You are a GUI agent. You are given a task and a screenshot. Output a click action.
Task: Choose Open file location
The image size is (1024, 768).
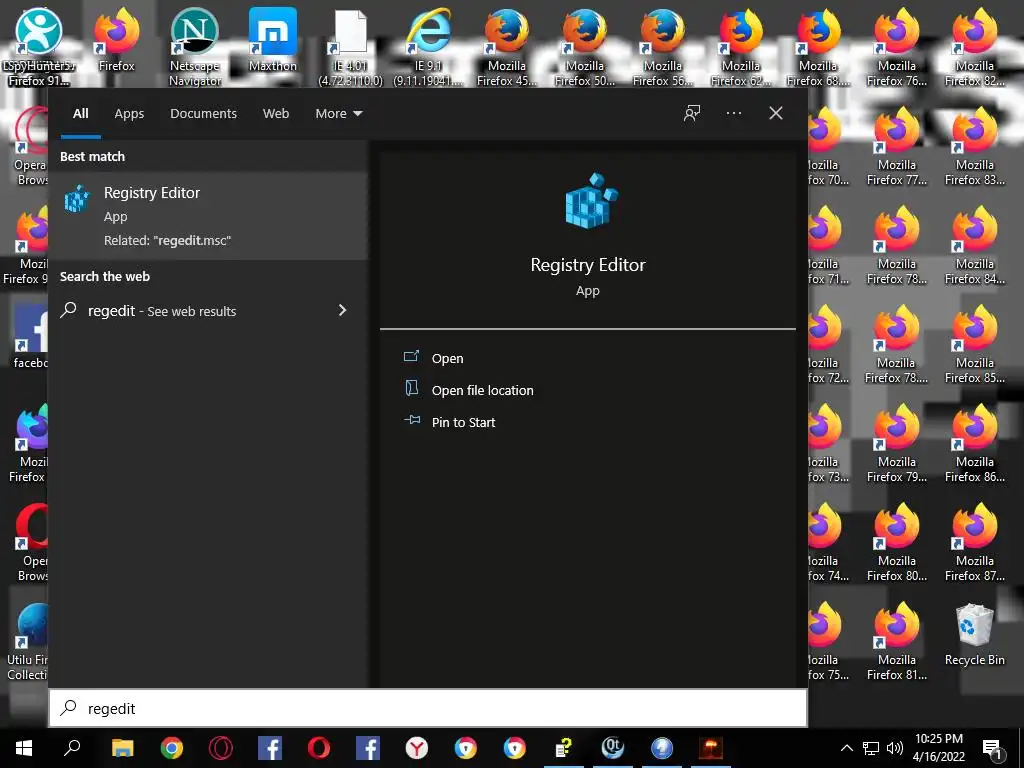pos(482,391)
